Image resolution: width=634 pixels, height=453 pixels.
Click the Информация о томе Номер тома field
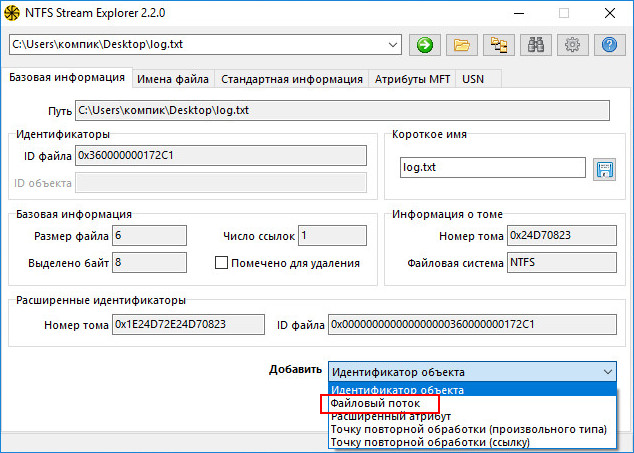tap(562, 236)
